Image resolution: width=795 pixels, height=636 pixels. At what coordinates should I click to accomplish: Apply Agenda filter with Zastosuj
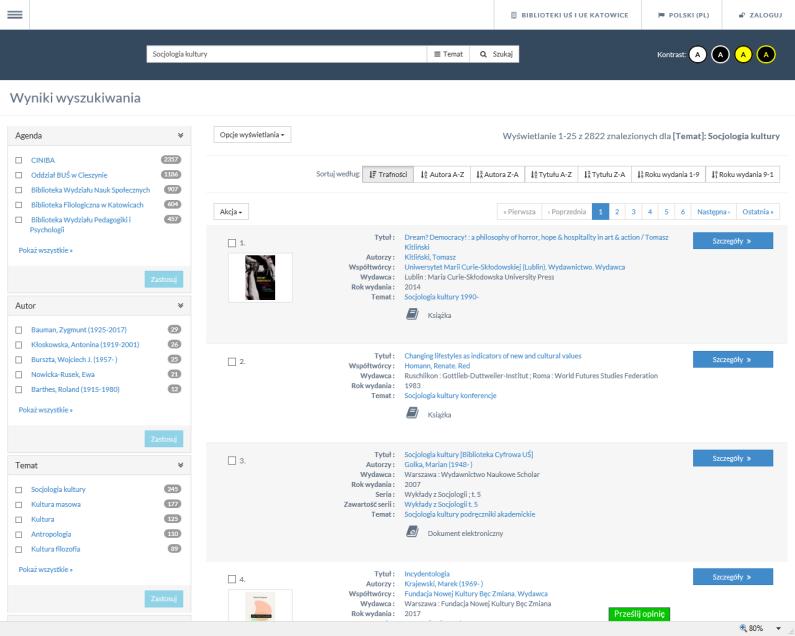click(x=164, y=279)
